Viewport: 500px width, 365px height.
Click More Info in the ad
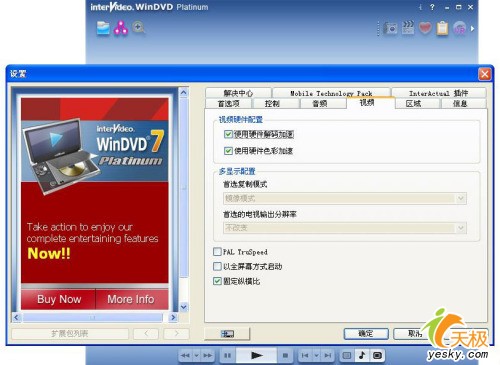tap(131, 299)
